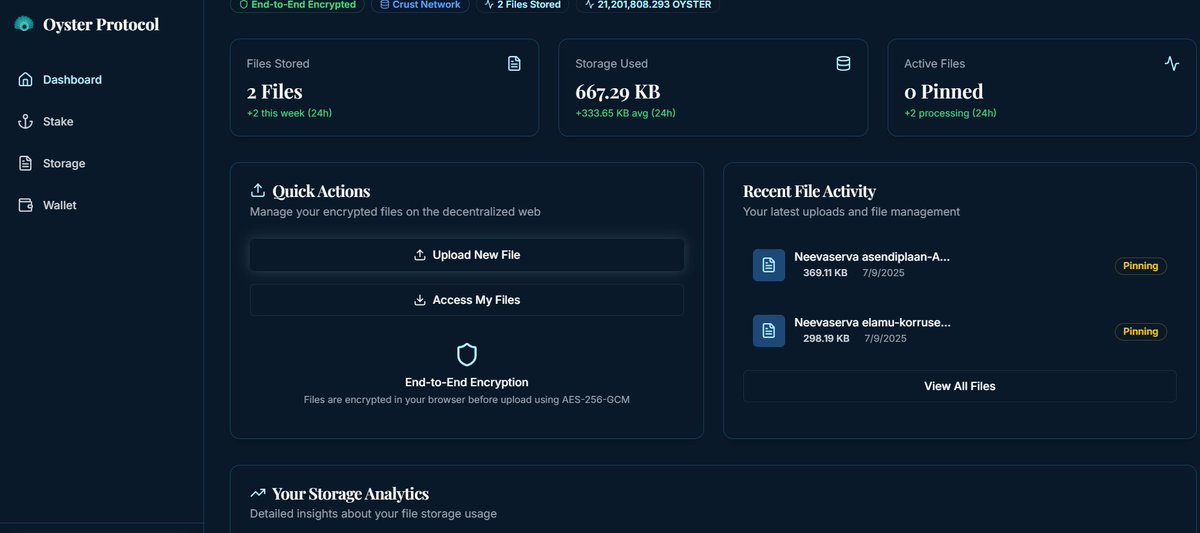Click Pinning status of the 298.19 KB file

coord(1141,331)
